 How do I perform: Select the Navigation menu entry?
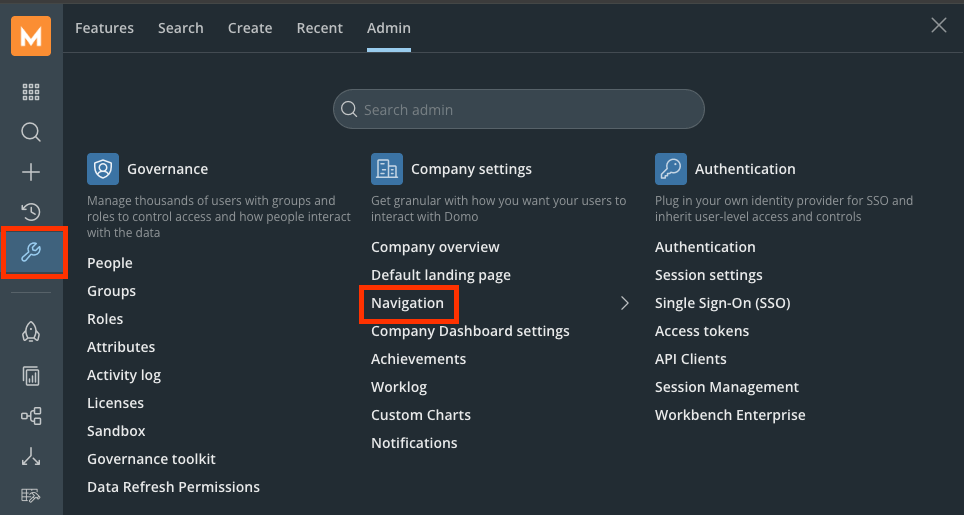[x=407, y=303]
